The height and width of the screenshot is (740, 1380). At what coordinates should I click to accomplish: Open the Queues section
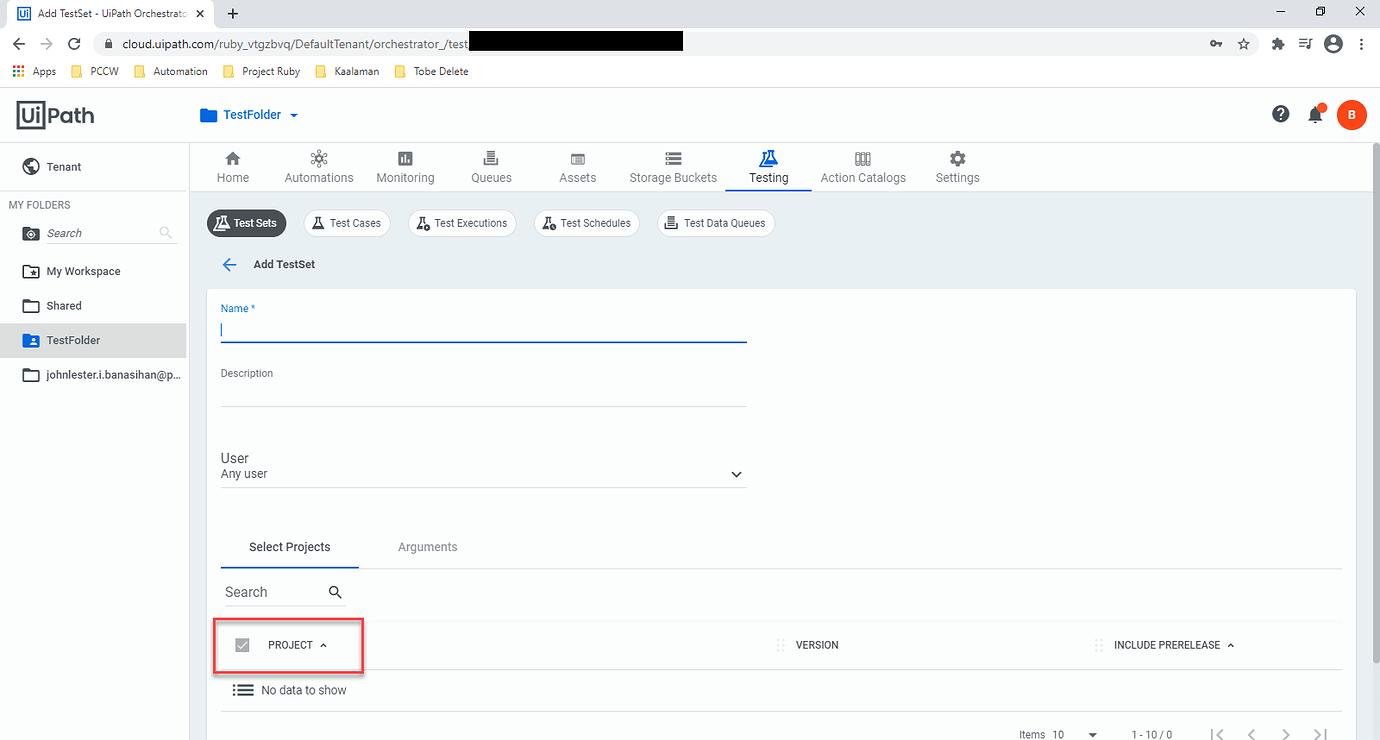(x=490, y=166)
